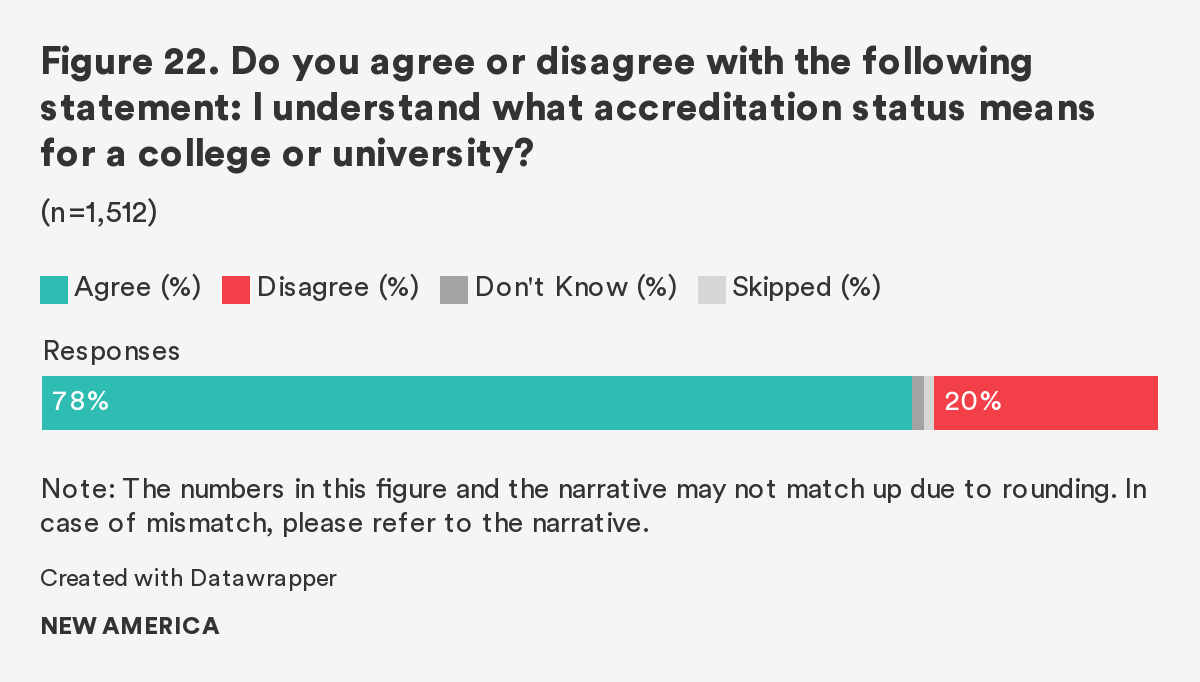The height and width of the screenshot is (682, 1200).
Task: Click the (n=1,512) sample size text
Action: click(x=99, y=213)
